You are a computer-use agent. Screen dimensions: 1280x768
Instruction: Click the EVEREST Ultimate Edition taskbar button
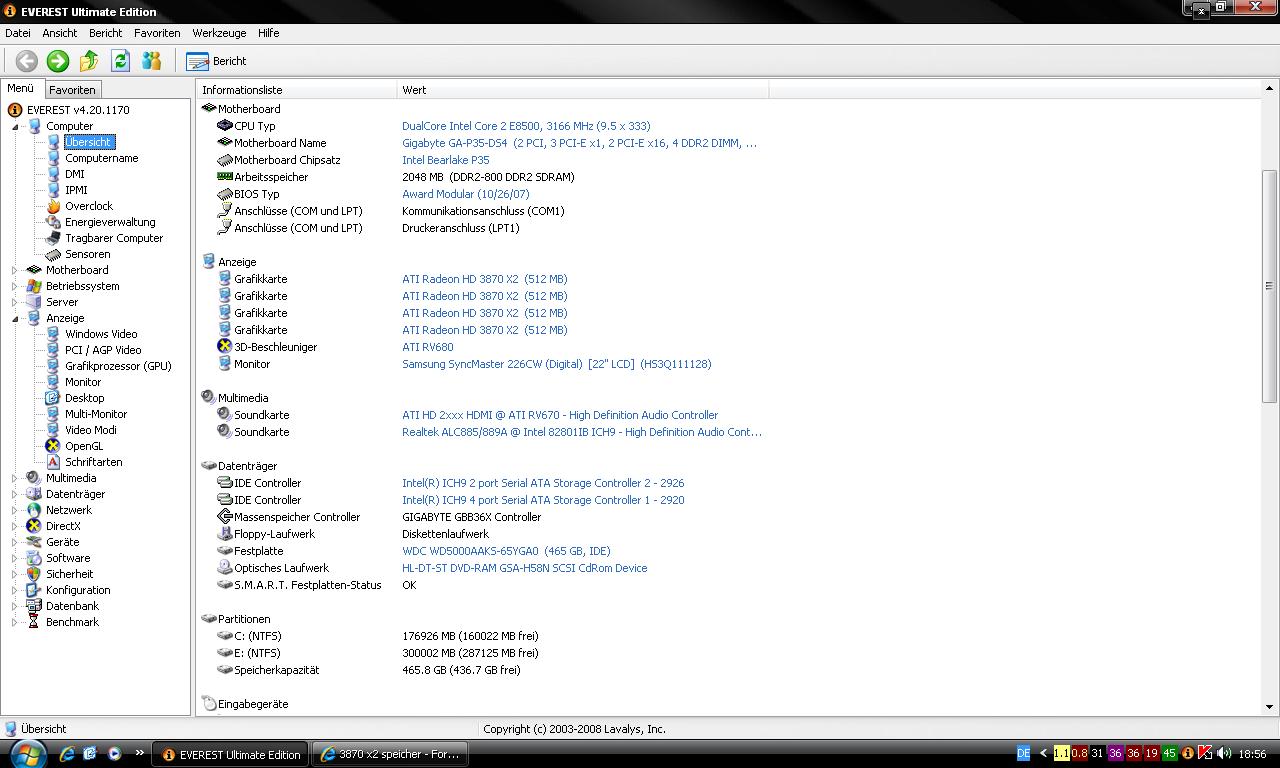231,754
